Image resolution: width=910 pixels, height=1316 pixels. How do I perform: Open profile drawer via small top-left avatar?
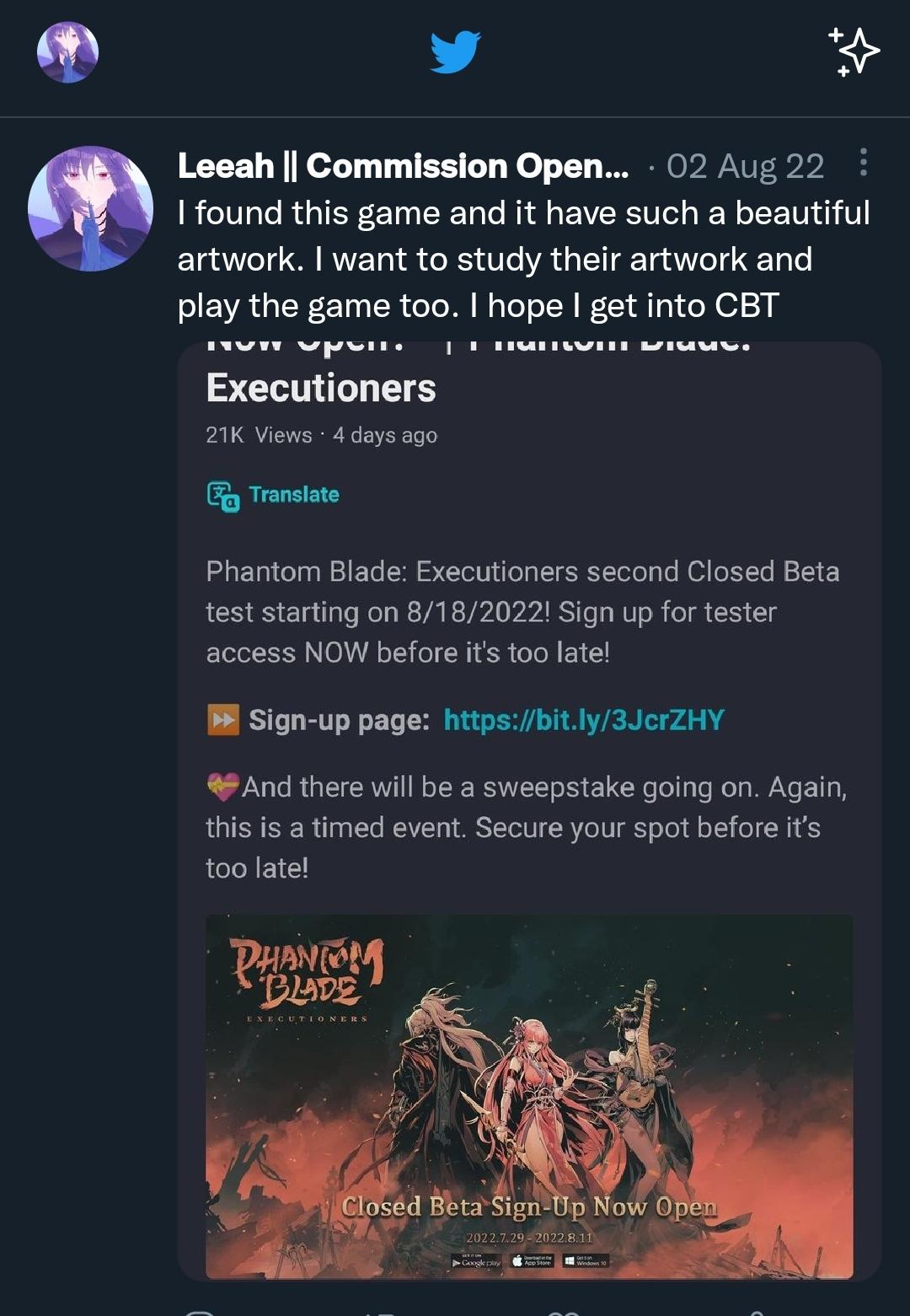click(x=67, y=52)
